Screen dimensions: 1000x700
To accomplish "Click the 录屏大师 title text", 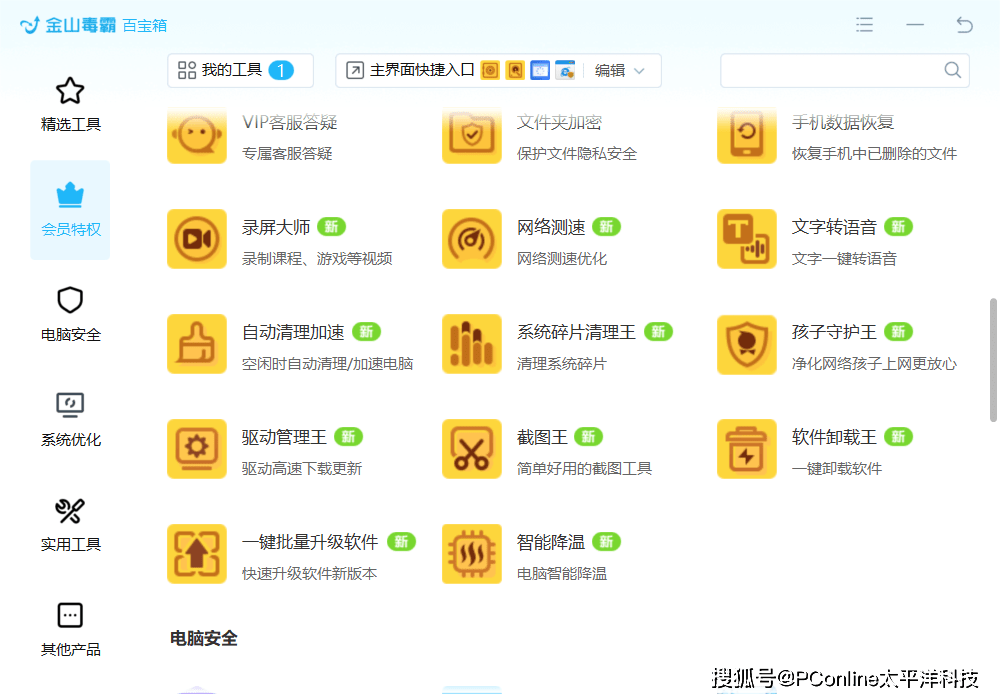I will click(276, 227).
